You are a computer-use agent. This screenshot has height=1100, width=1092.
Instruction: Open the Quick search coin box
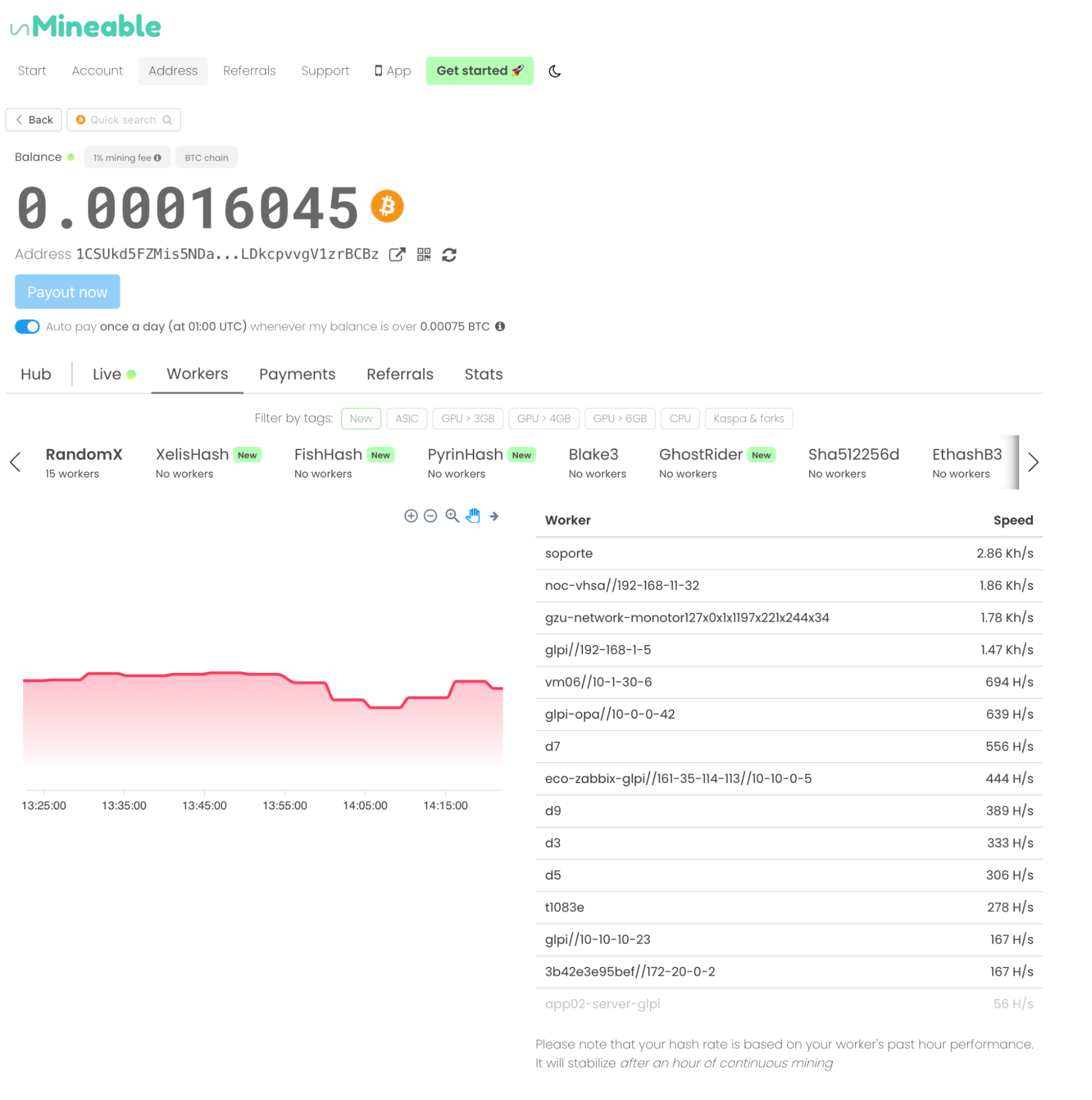point(123,119)
